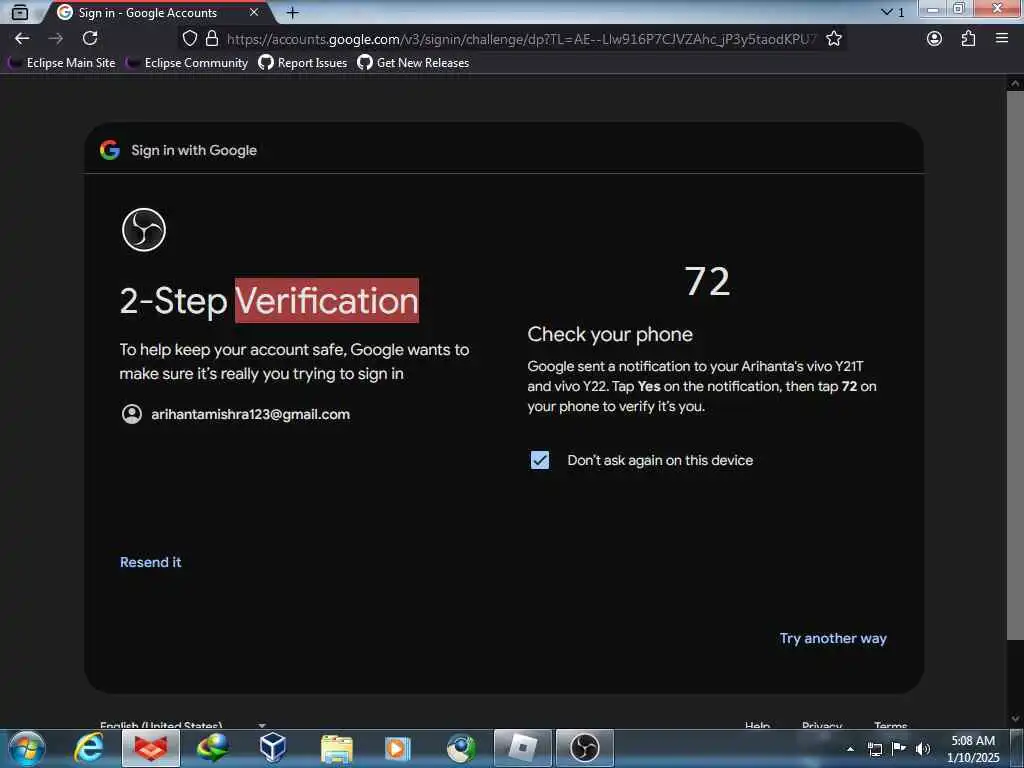Click the address bar URL field
Viewport: 1024px width, 768px height.
[520, 39]
